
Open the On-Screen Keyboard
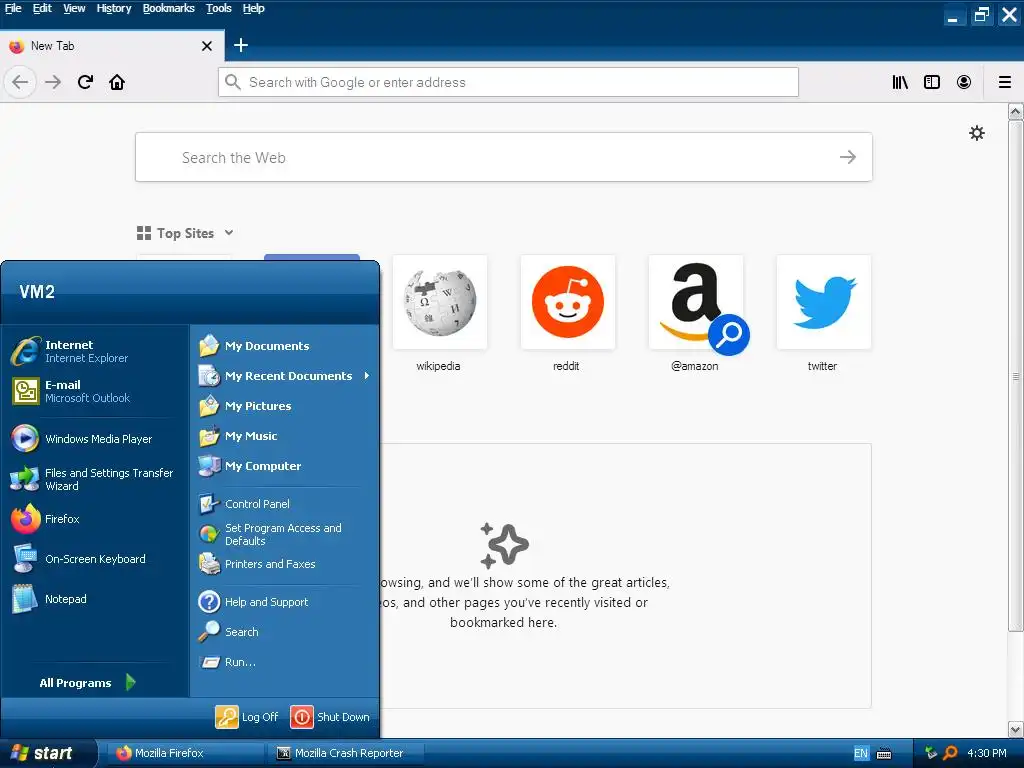click(96, 559)
